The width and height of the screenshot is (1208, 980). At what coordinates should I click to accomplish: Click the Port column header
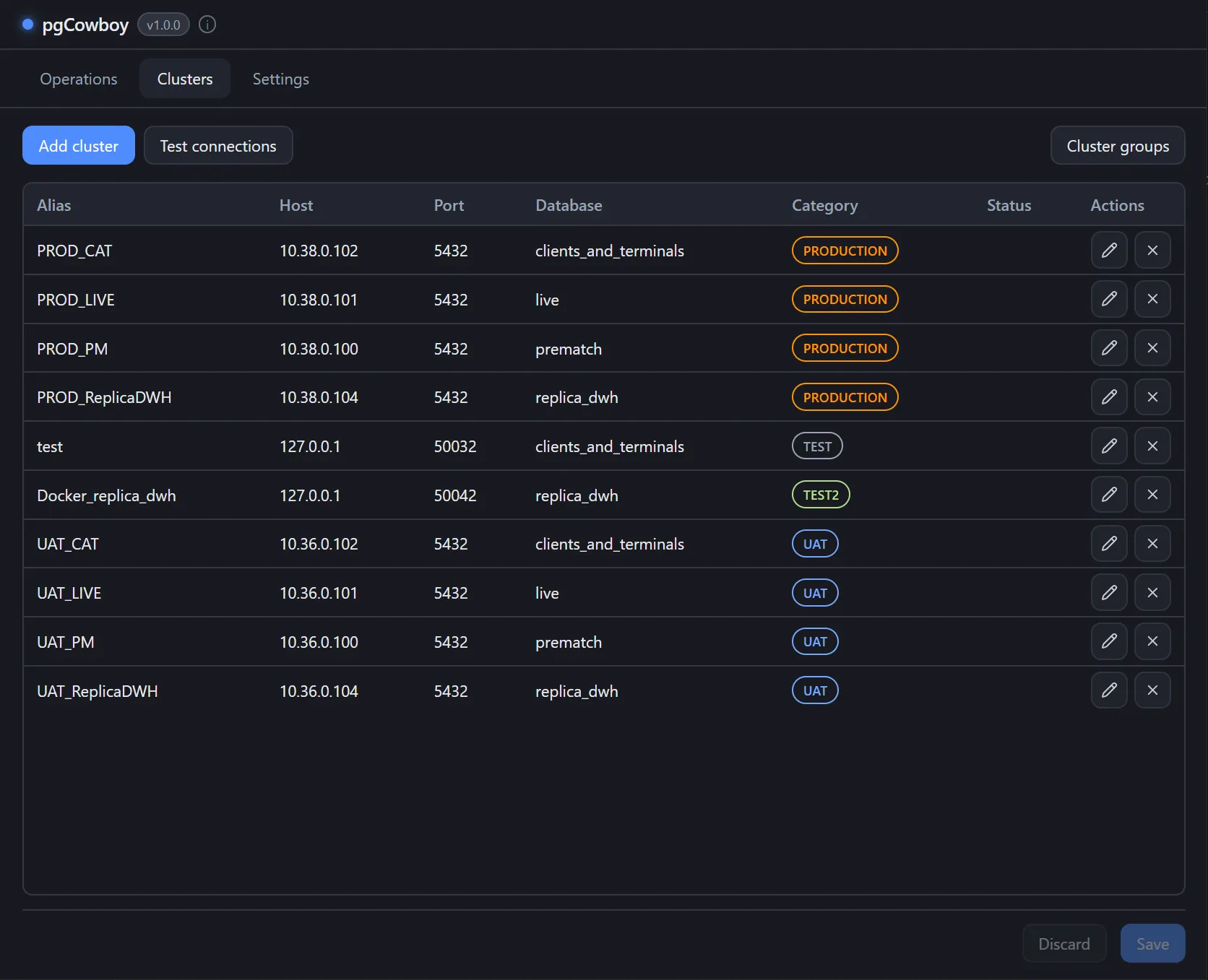click(x=449, y=205)
